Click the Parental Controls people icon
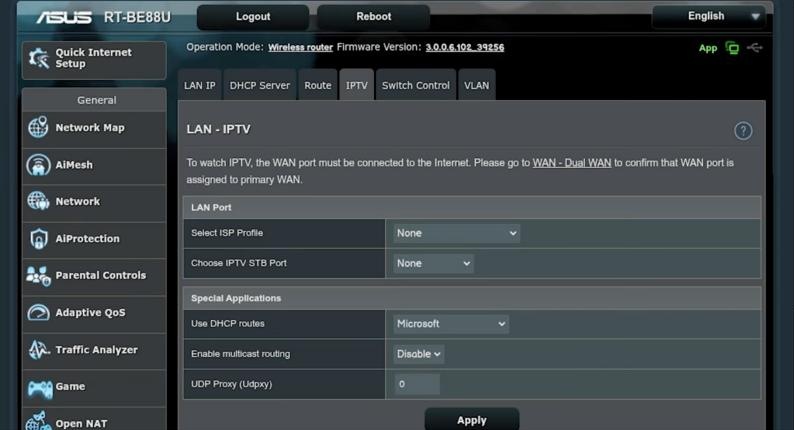 click(38, 276)
